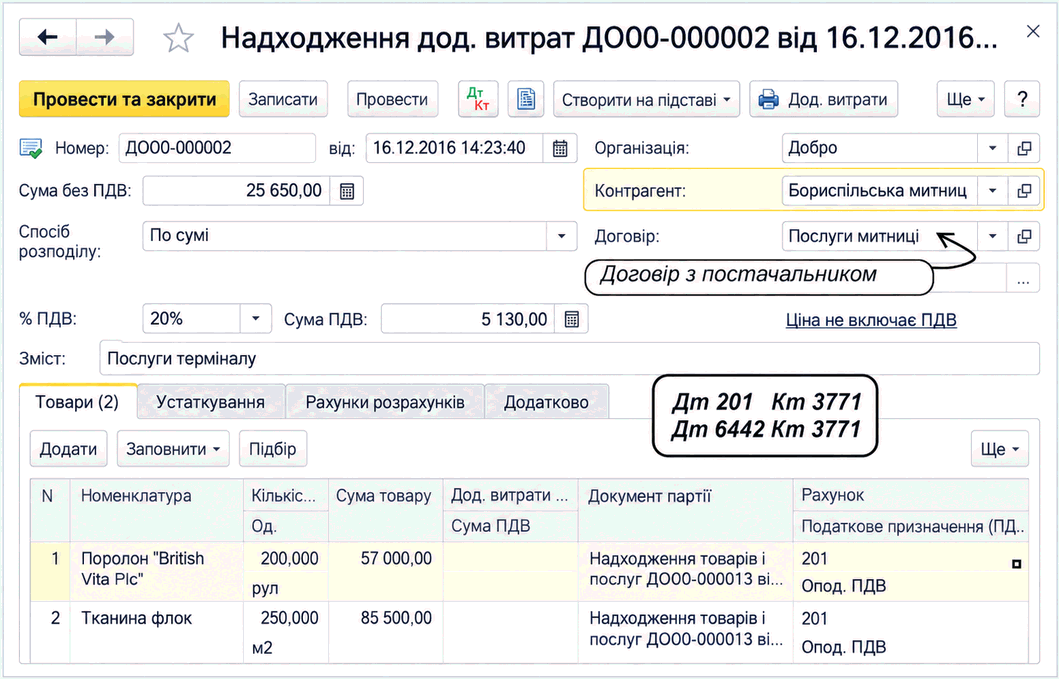1059x679 pixels.
Task: Click the Підбір button
Action: [273, 449]
